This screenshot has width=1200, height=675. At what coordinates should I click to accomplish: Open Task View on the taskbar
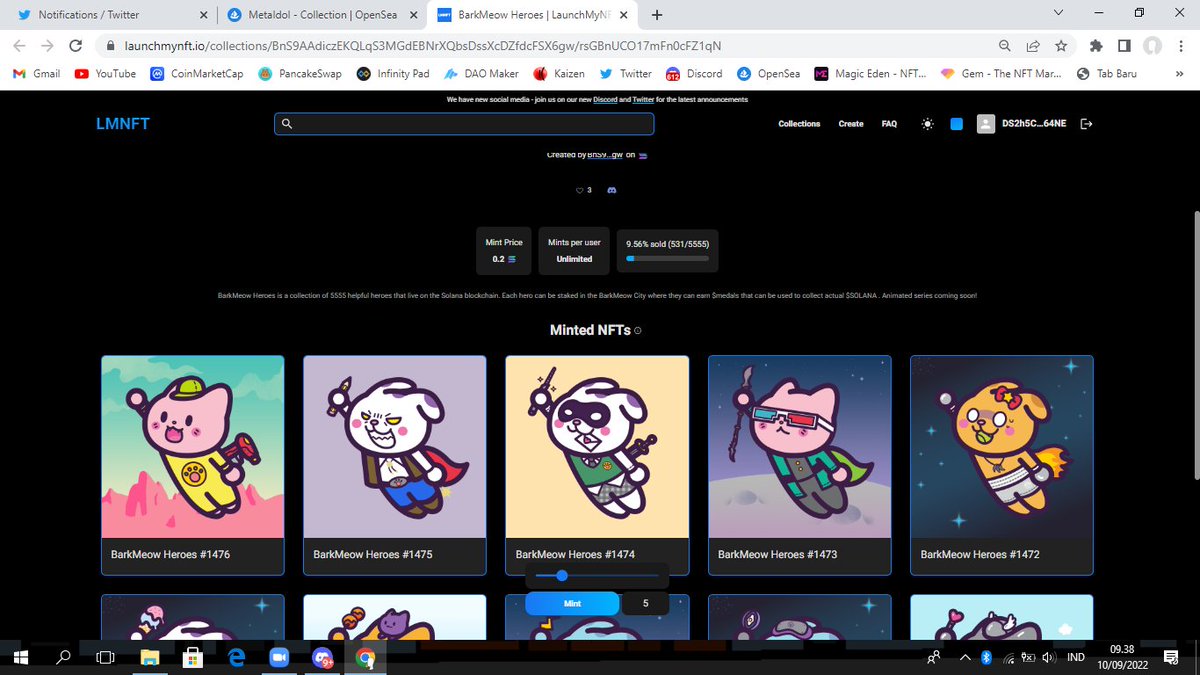(x=105, y=657)
